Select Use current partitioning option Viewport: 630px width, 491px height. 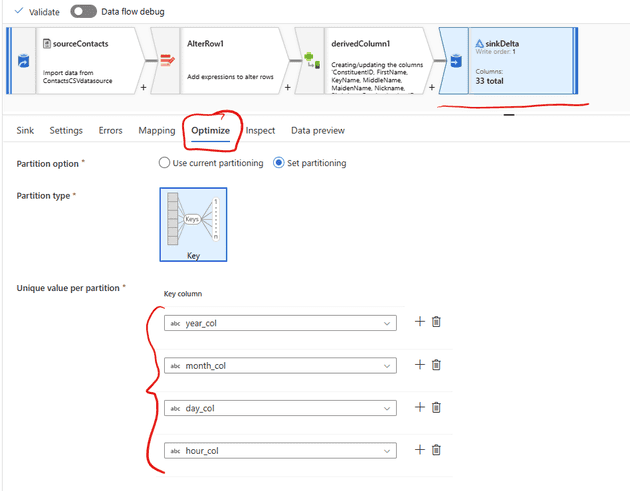[x=165, y=163]
